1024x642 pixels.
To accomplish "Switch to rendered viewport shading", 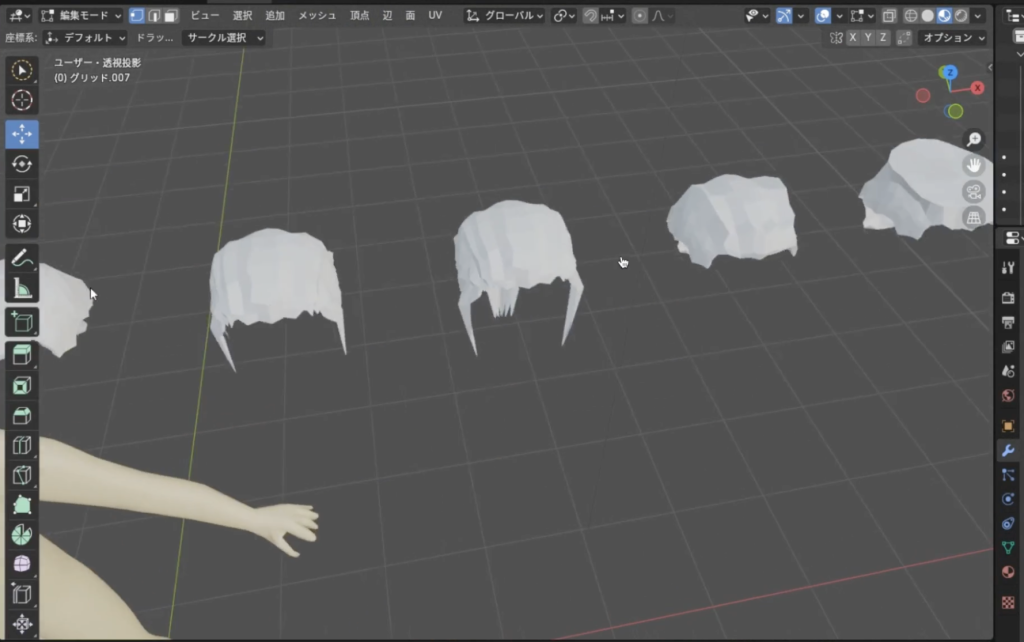I will 961,16.
